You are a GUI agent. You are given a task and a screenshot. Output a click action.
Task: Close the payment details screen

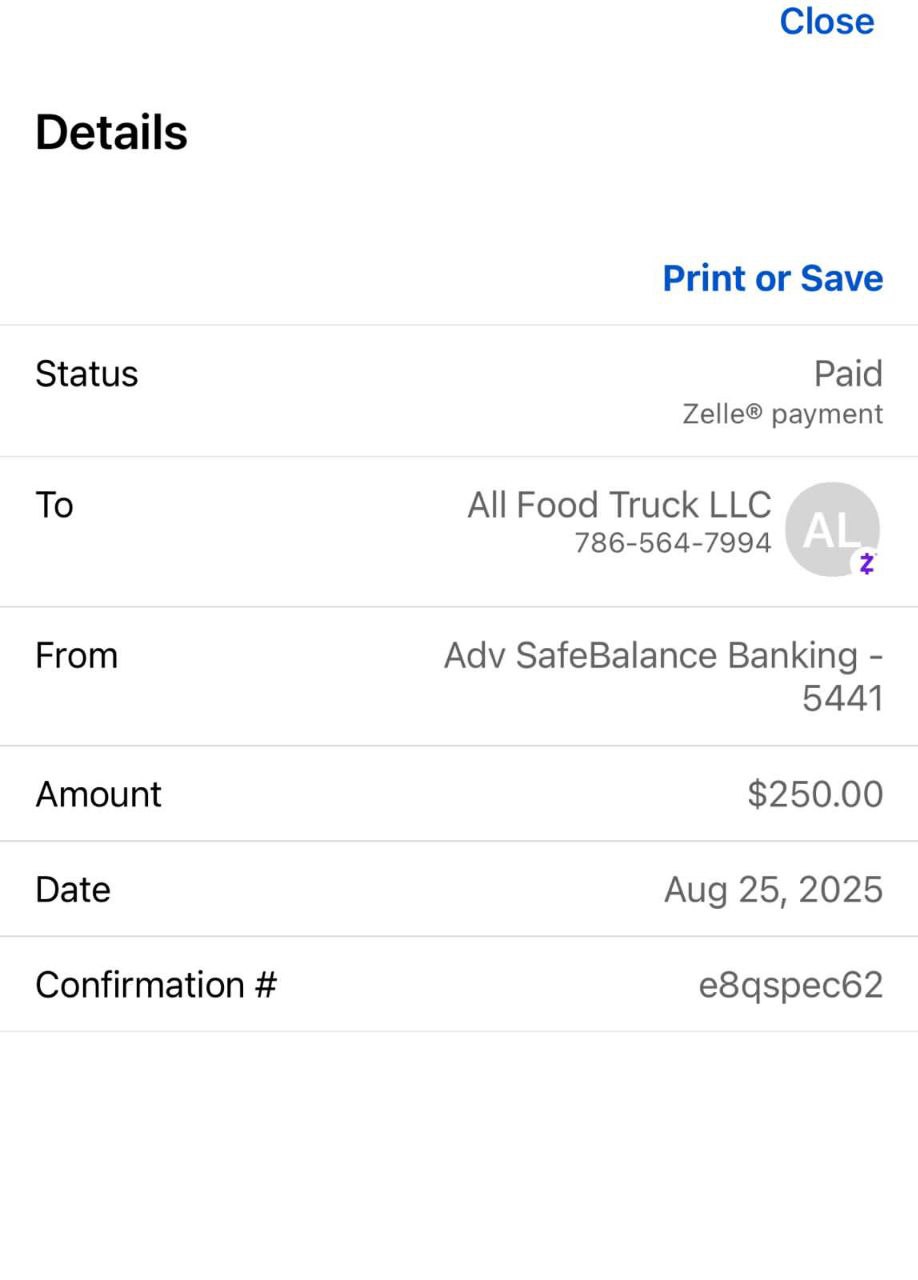click(x=826, y=21)
